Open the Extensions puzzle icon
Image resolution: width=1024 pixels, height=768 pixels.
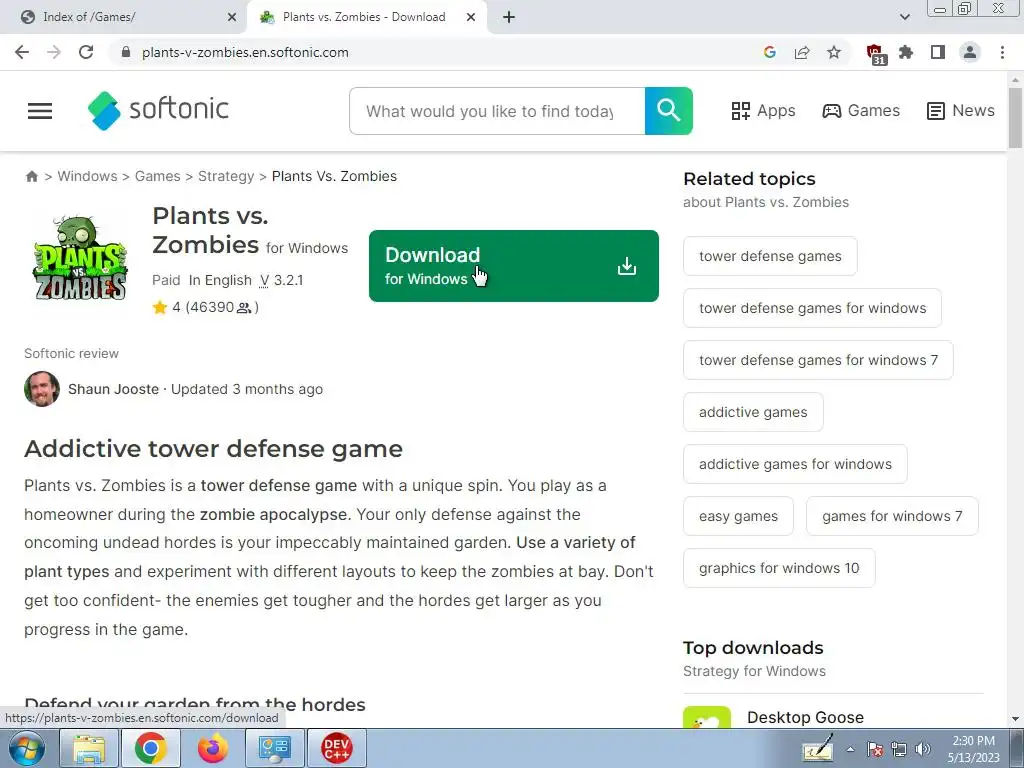(x=906, y=52)
